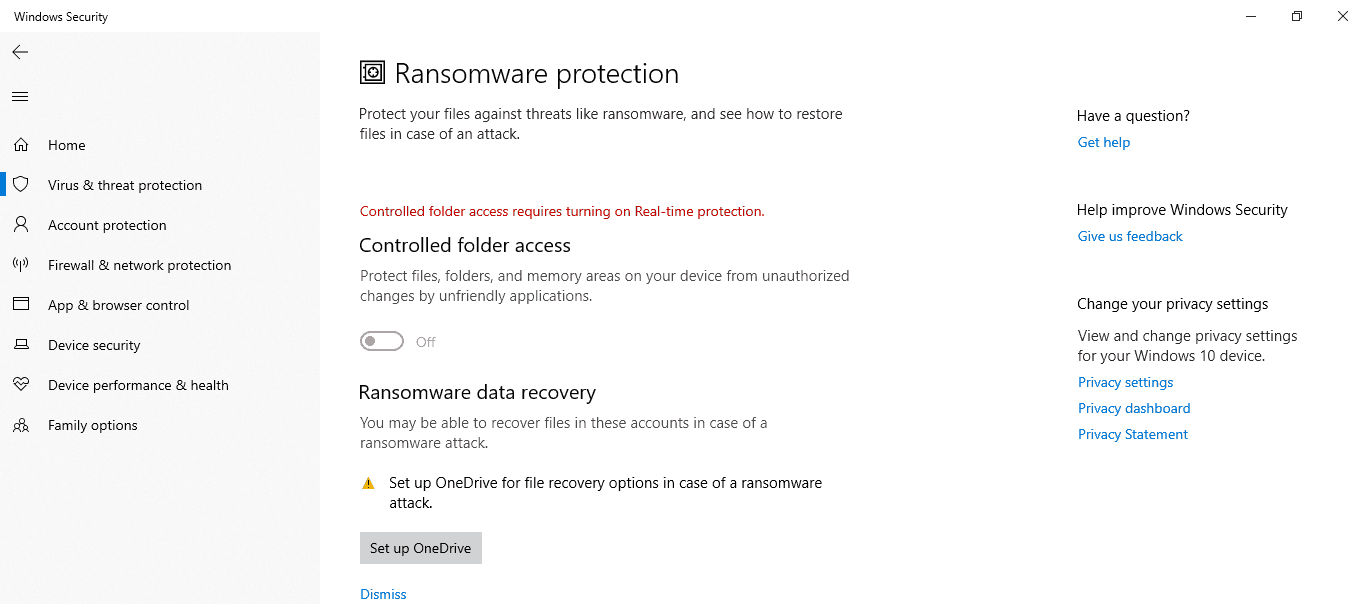Open Privacy settings
The height and width of the screenshot is (604, 1366).
click(1125, 381)
